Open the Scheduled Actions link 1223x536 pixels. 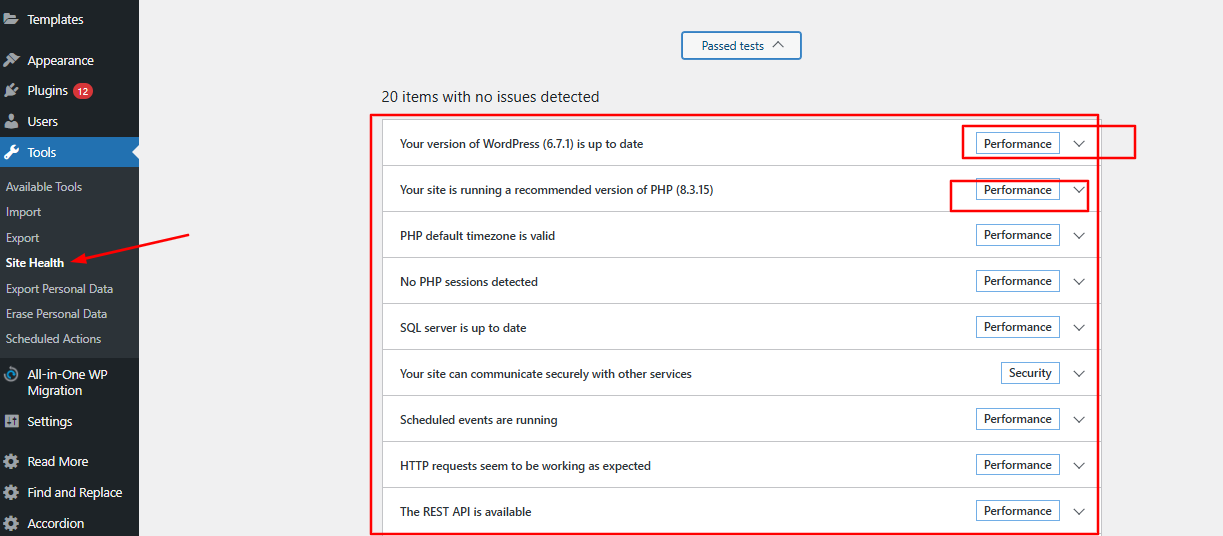(x=53, y=339)
